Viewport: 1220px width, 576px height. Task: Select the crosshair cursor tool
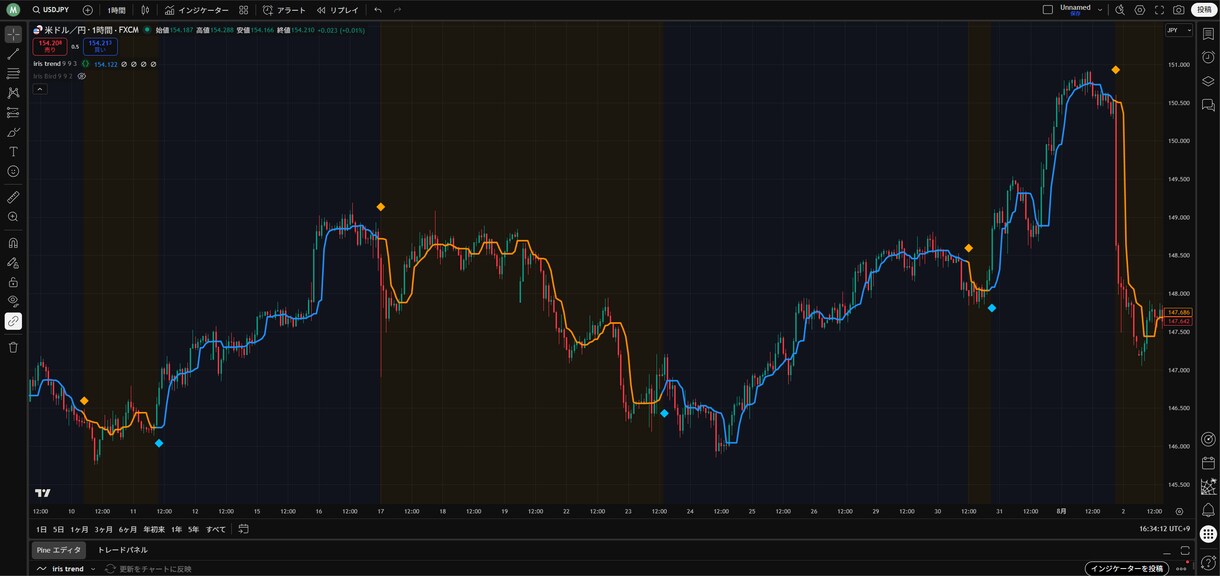[x=13, y=34]
